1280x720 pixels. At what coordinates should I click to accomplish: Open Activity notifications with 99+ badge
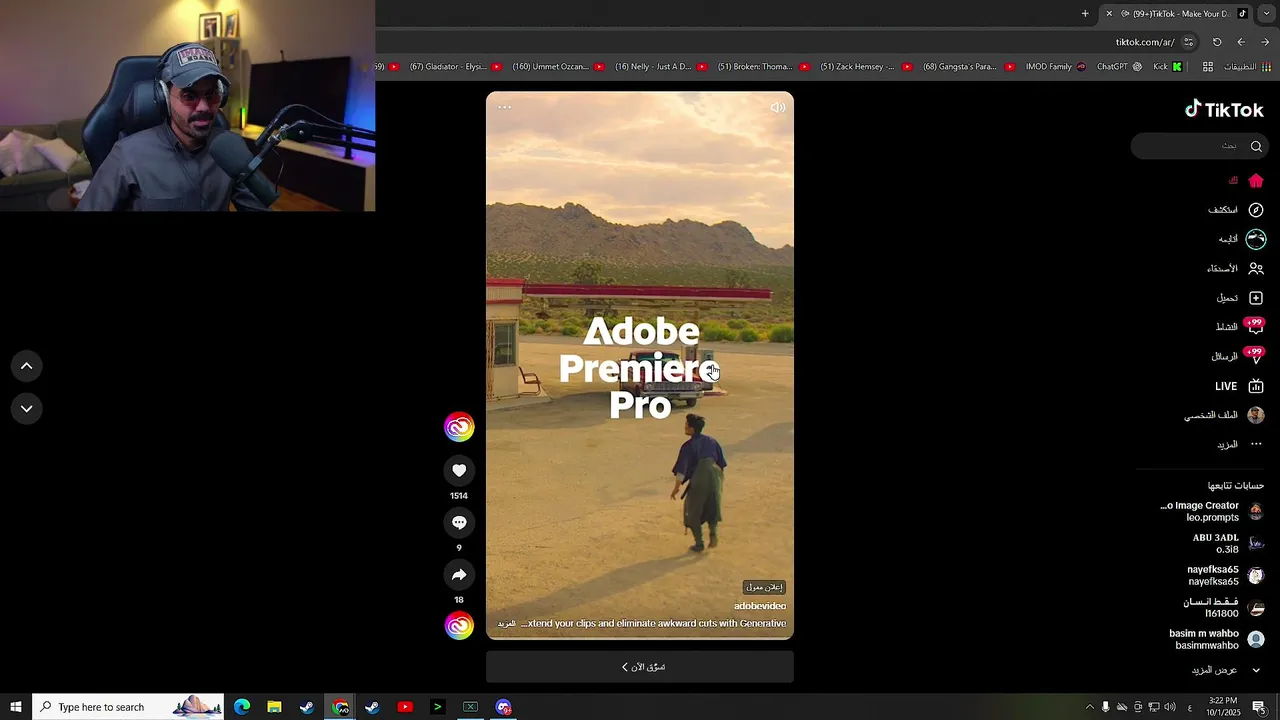[1254, 326]
